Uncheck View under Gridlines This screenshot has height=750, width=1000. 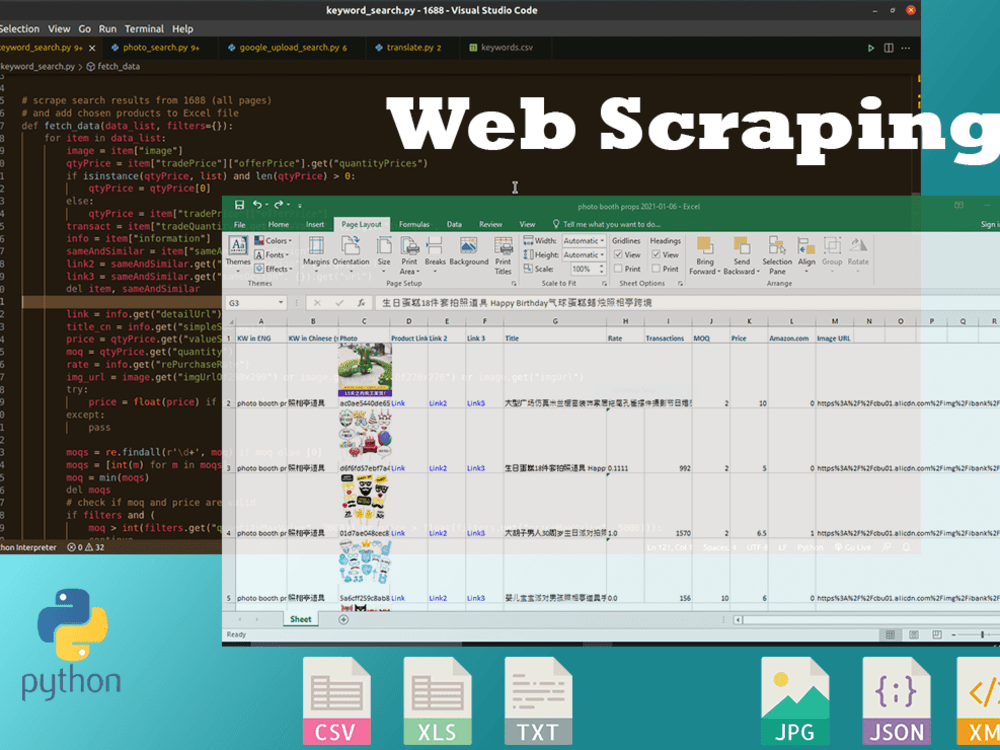pos(618,253)
